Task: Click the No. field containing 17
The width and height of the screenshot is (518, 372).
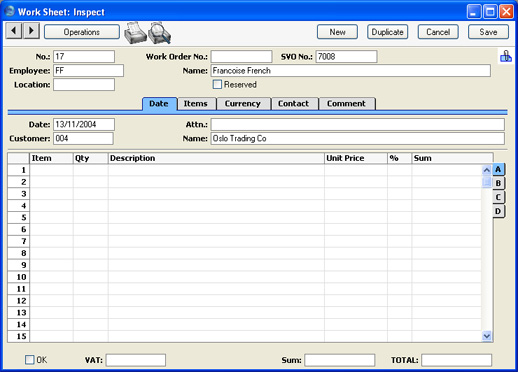Action: (x=84, y=57)
